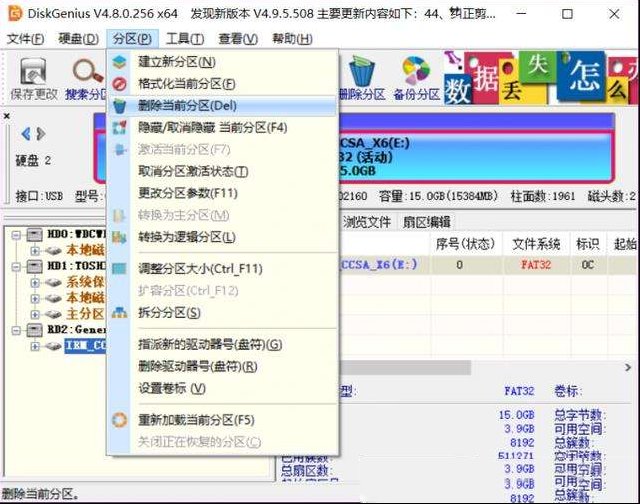The image size is (640, 504).
Task: Choose 删除当前分区(Del) menu entry
Action: point(223,106)
